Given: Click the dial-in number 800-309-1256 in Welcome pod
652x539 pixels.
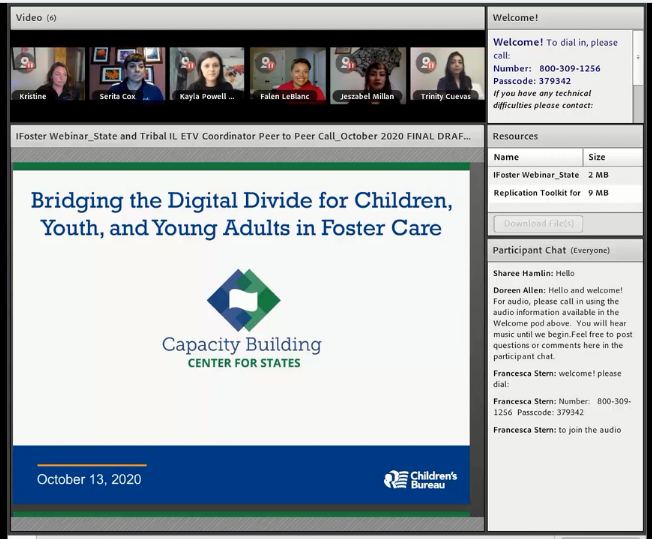Looking at the screenshot, I should click(570, 69).
